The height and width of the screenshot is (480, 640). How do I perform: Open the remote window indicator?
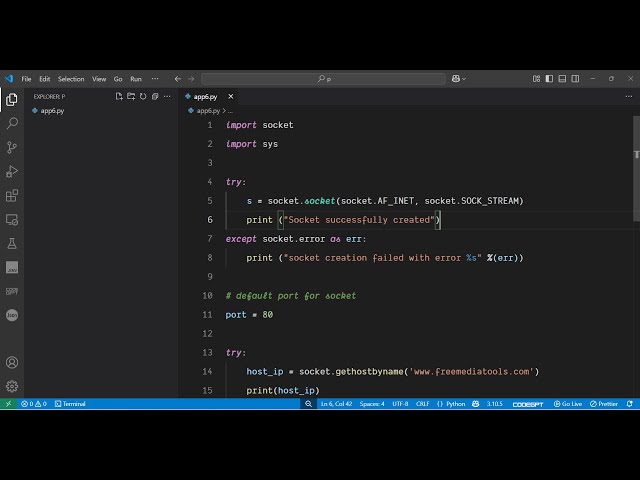click(8, 404)
